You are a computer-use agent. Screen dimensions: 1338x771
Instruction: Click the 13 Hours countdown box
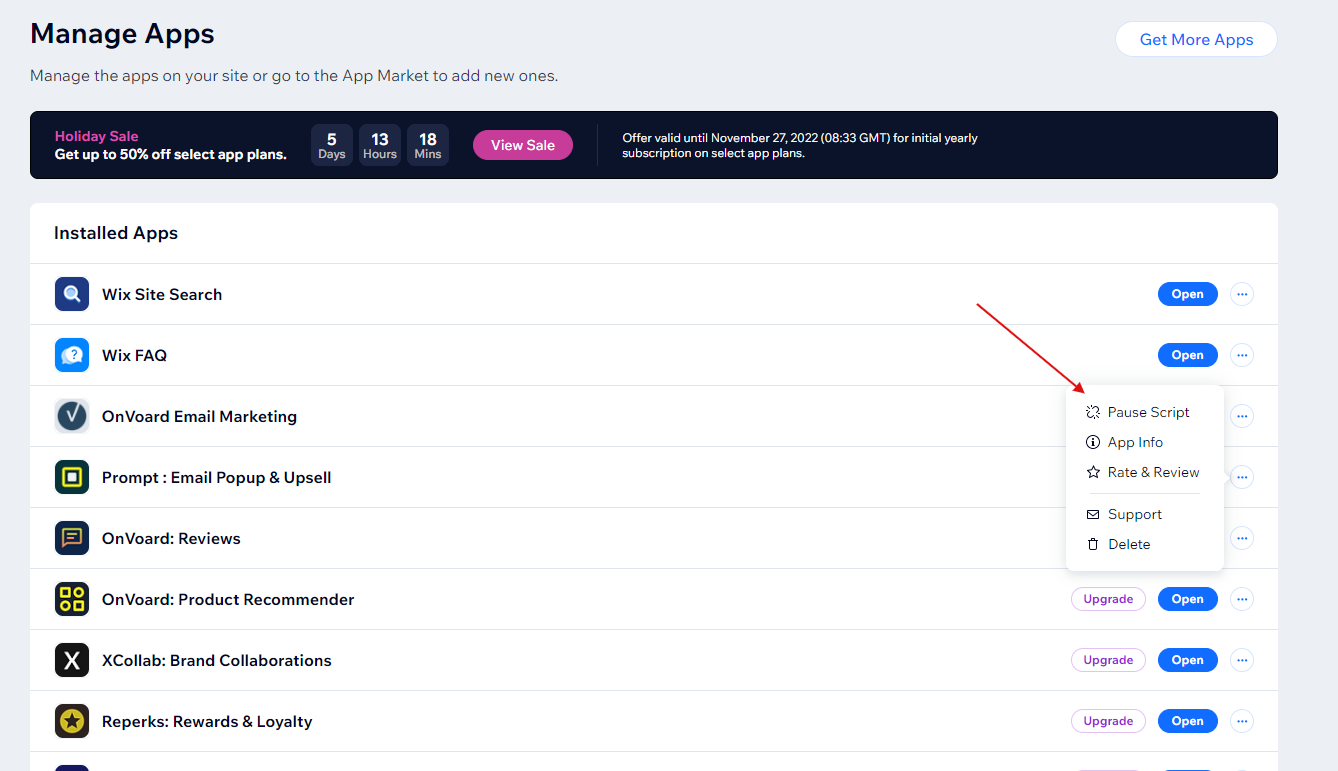pos(380,145)
